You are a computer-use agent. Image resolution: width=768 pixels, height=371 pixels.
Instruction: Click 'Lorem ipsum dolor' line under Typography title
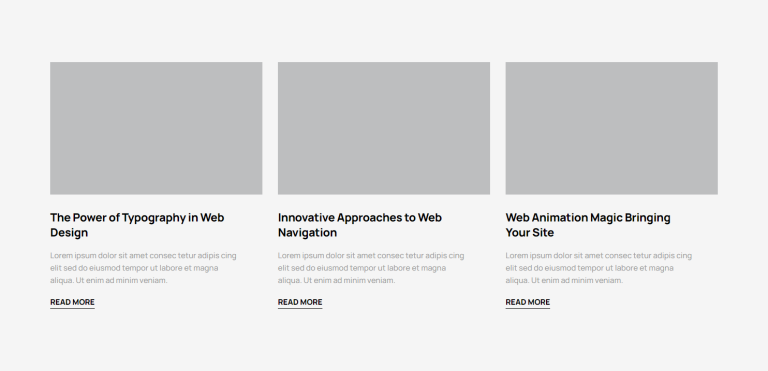(143, 255)
